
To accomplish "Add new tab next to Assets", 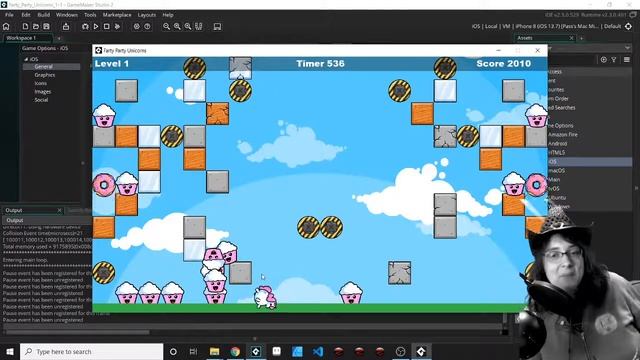I will [581, 38].
